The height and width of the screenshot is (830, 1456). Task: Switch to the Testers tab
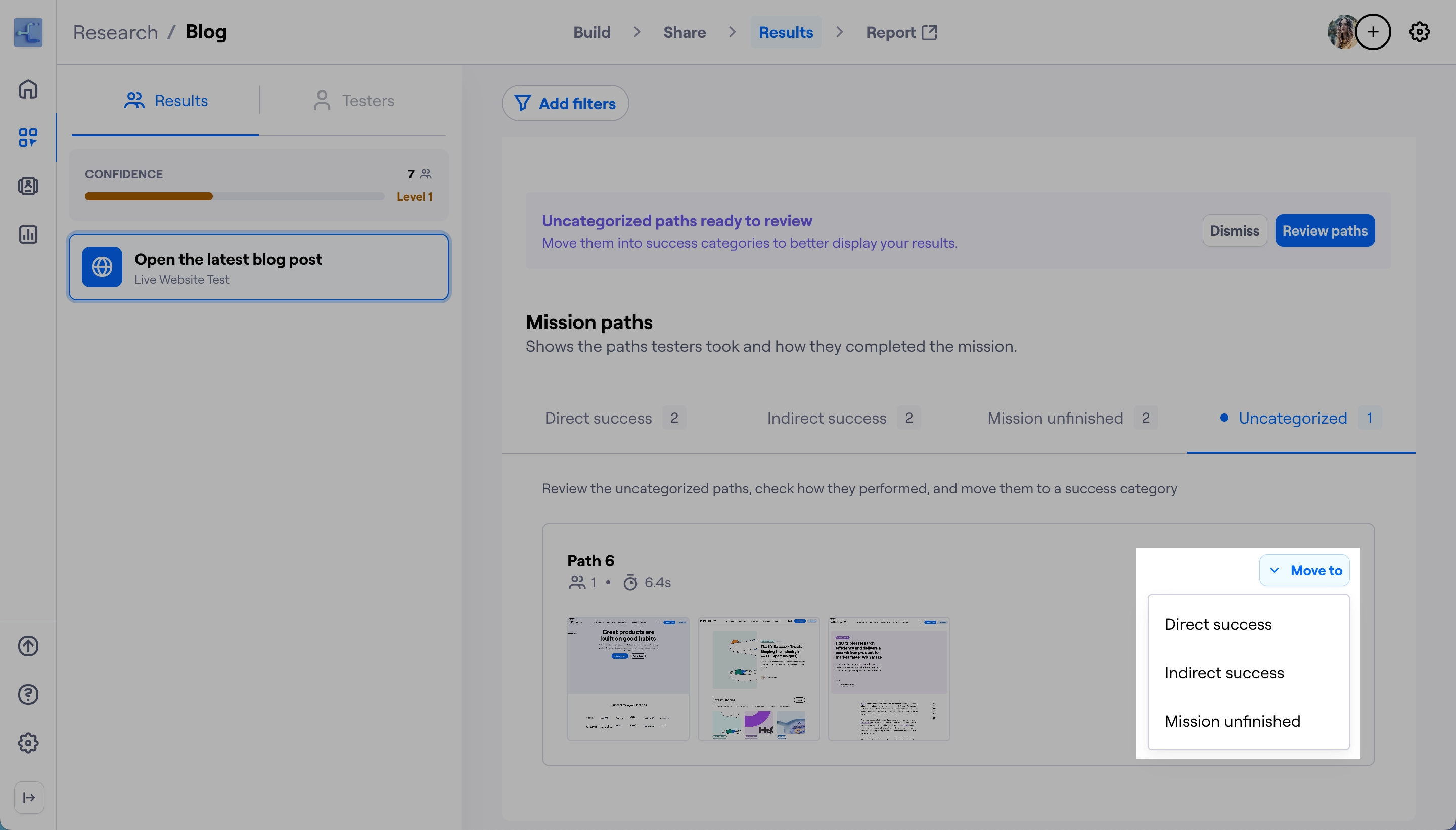coord(353,100)
